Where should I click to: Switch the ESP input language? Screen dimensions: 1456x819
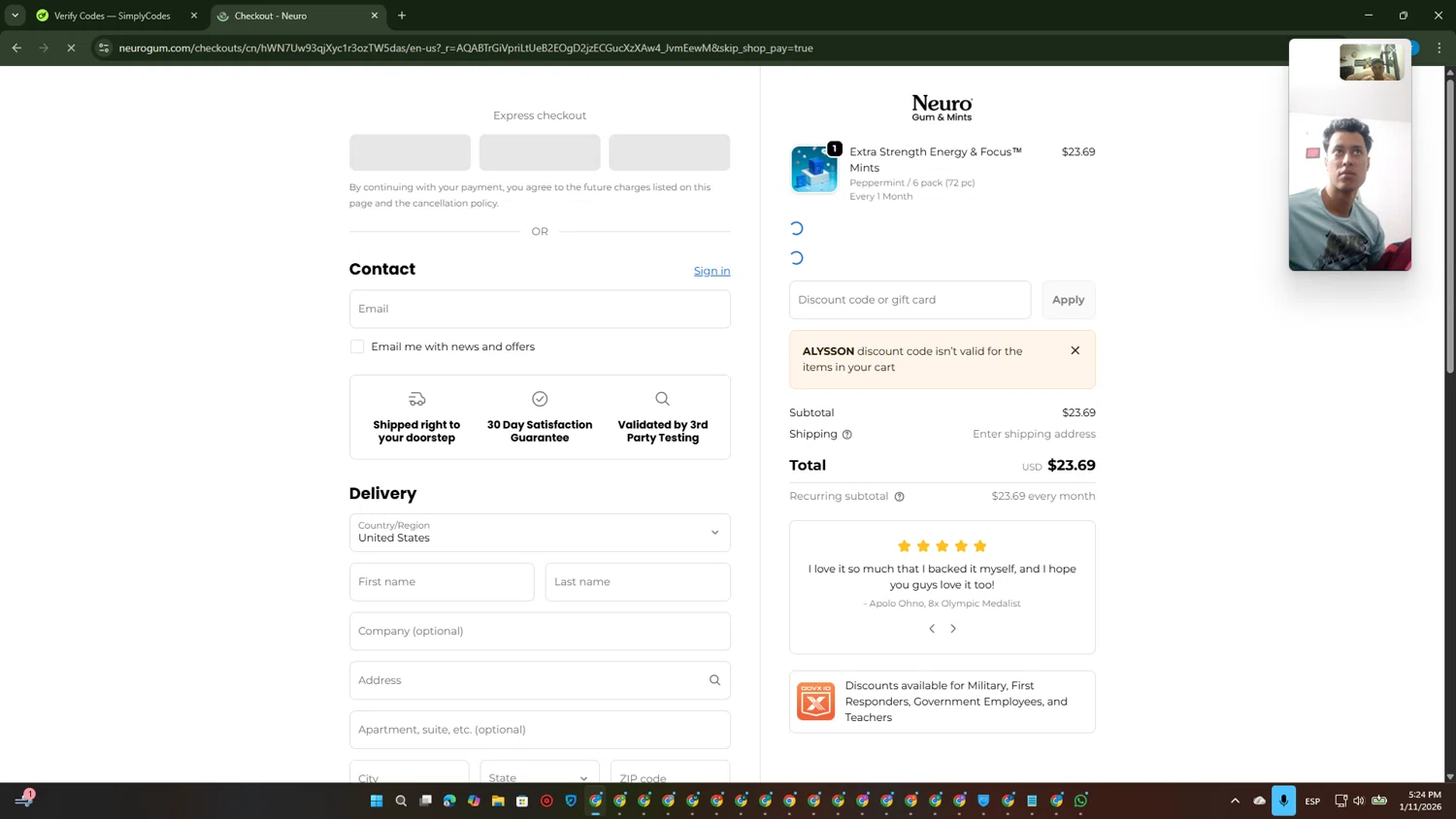[1312, 801]
